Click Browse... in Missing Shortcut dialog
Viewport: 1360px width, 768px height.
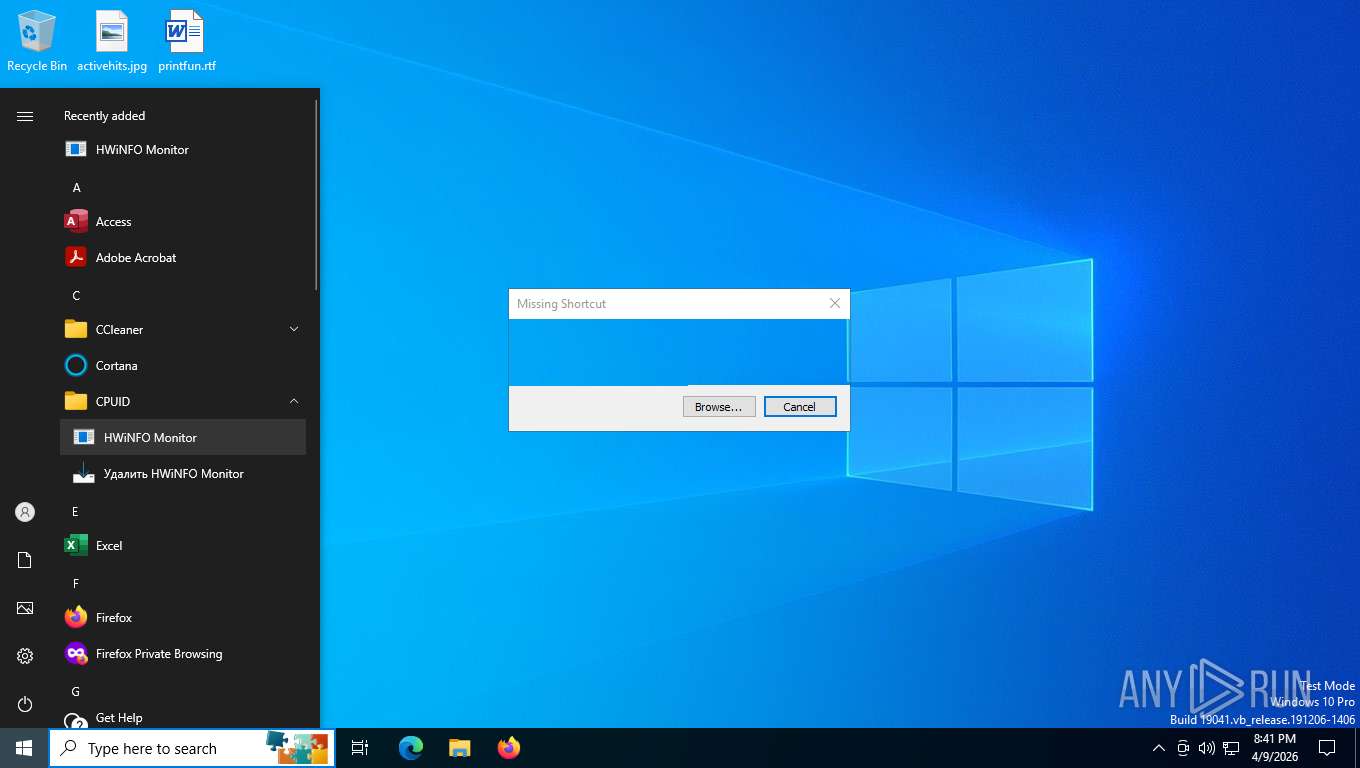(719, 407)
